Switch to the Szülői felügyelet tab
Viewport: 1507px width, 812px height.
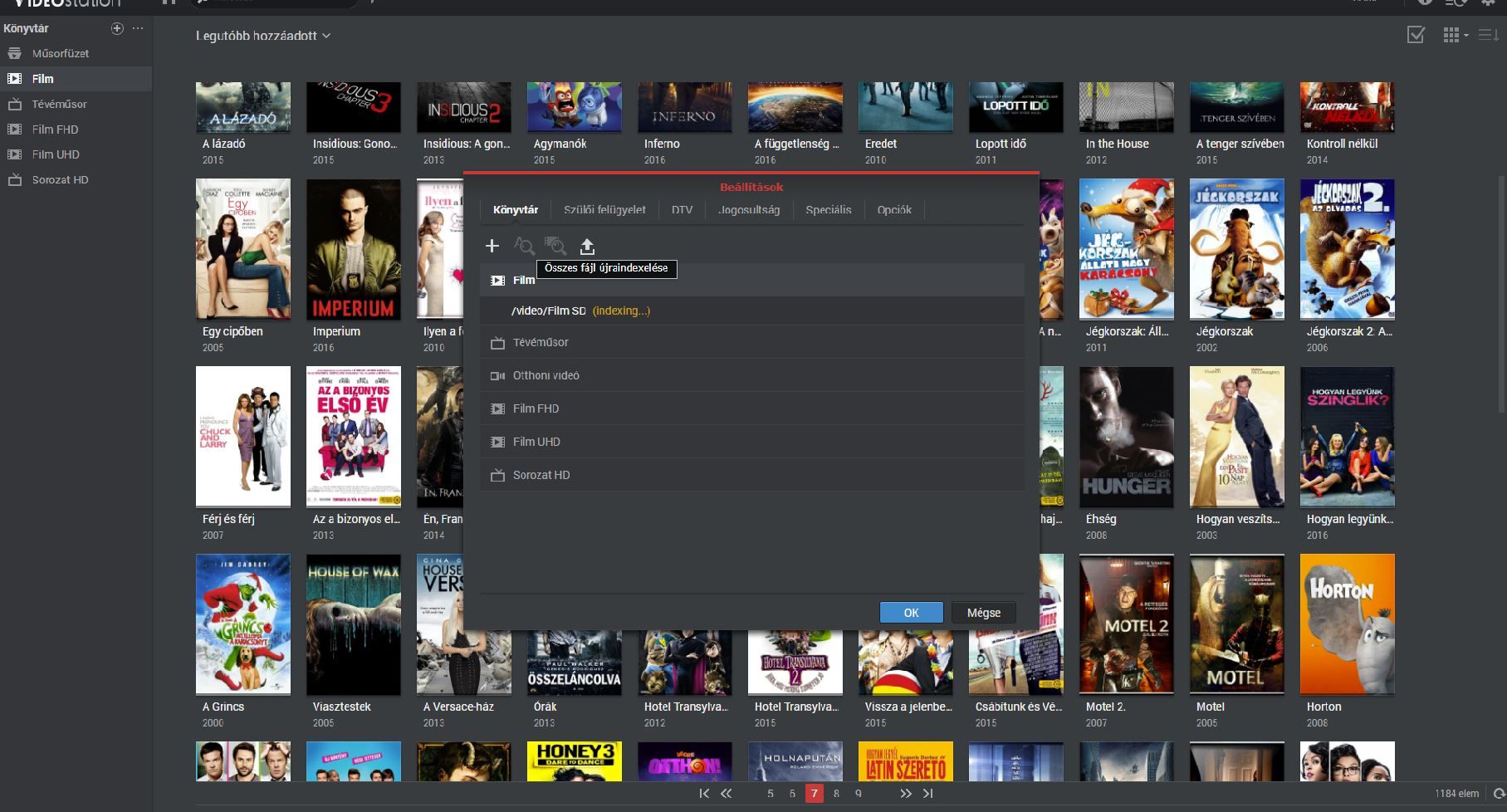click(x=604, y=210)
